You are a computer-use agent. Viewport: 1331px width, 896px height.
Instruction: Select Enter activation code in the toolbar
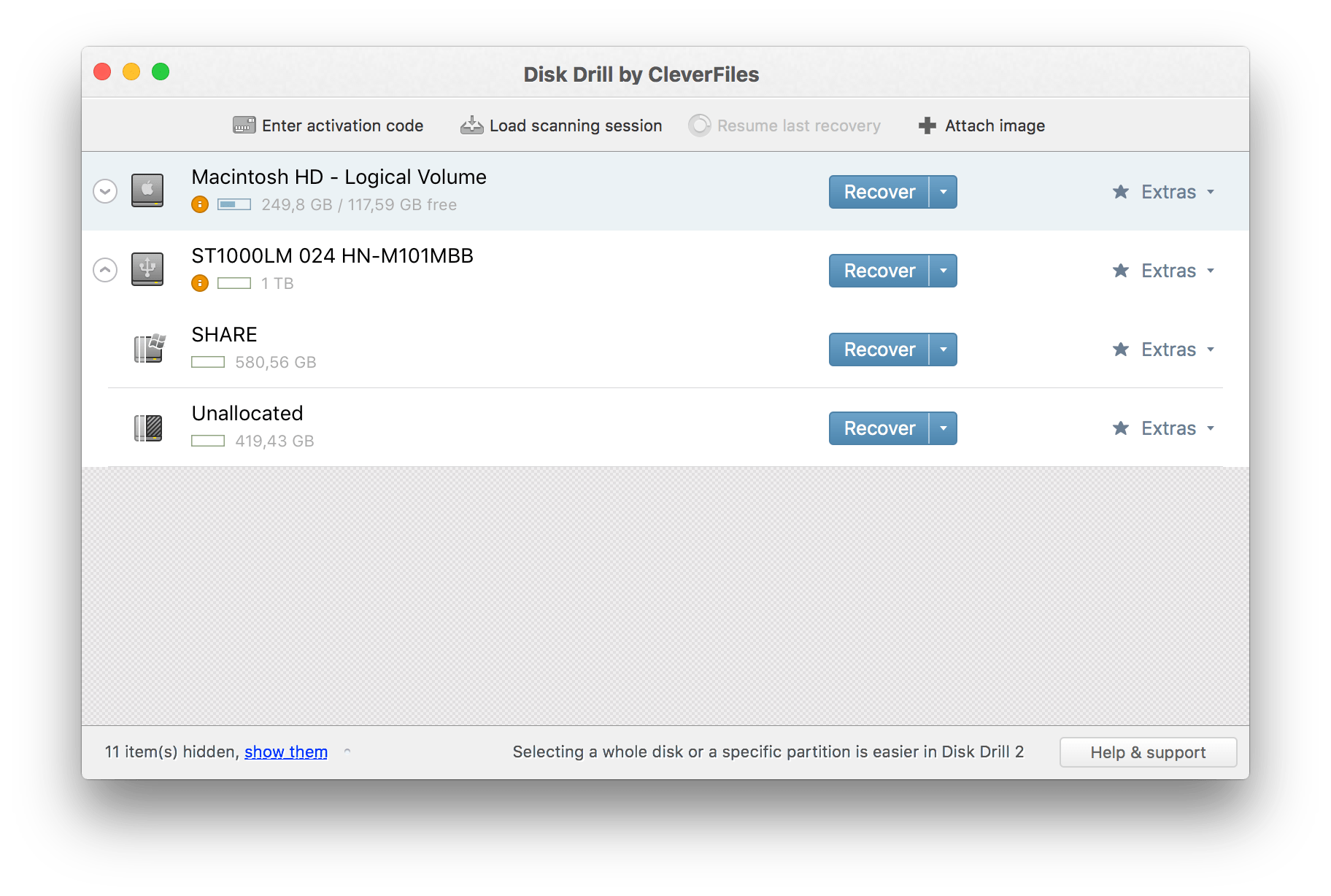pyautogui.click(x=342, y=125)
